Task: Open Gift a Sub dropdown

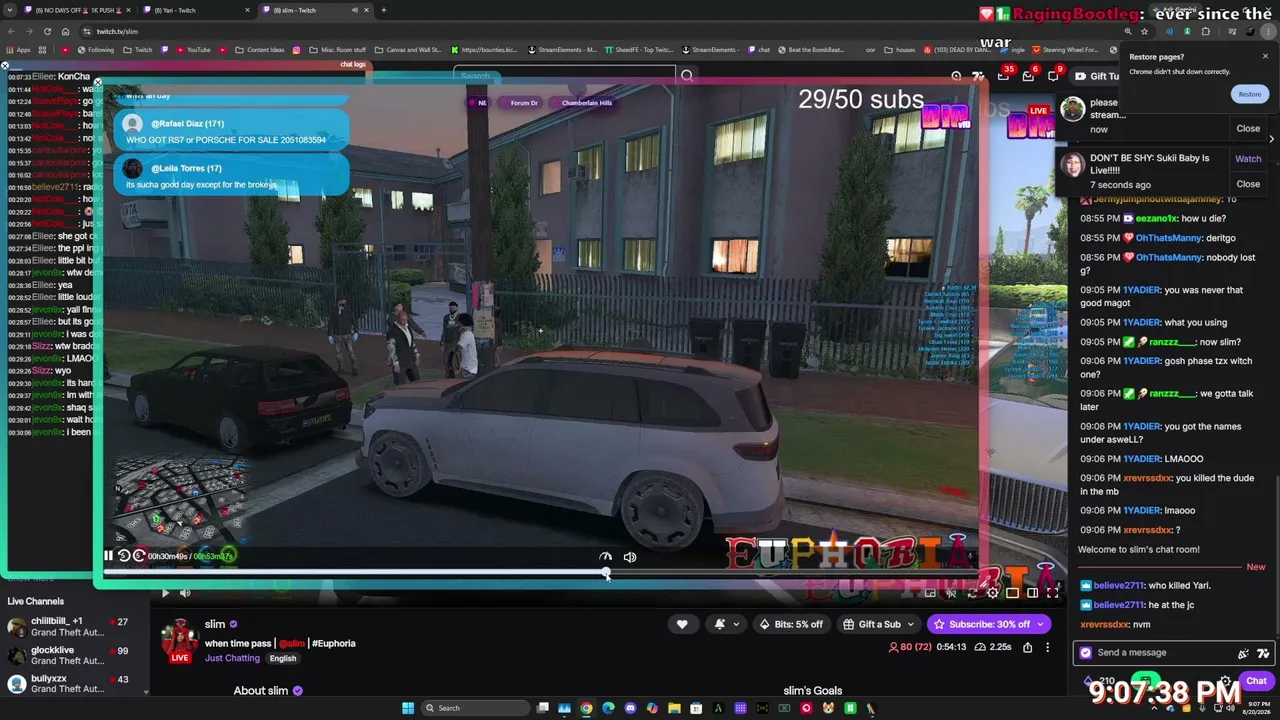Action: pyautogui.click(x=879, y=624)
